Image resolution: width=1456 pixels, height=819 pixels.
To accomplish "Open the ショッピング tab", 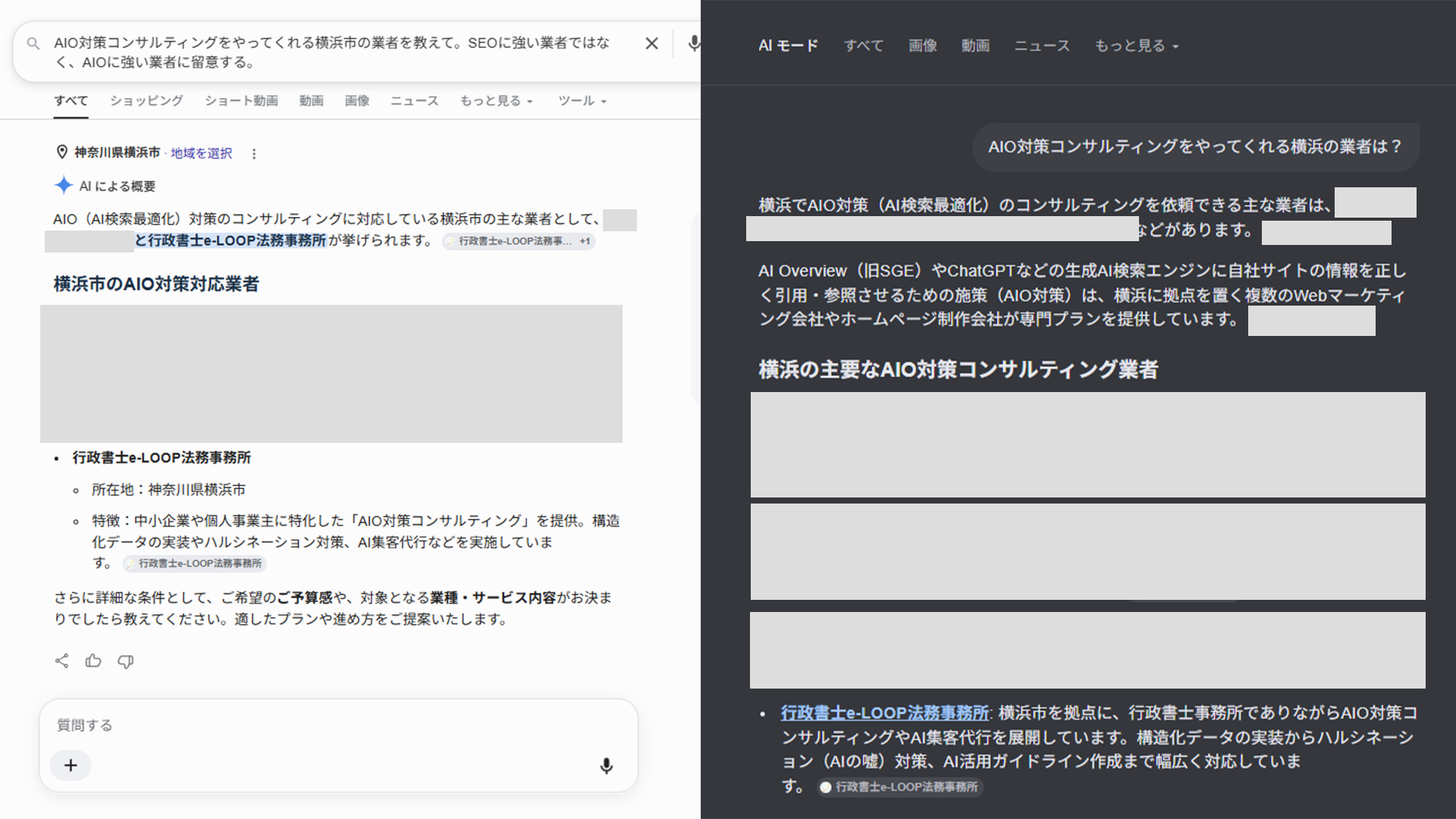I will pyautogui.click(x=146, y=101).
